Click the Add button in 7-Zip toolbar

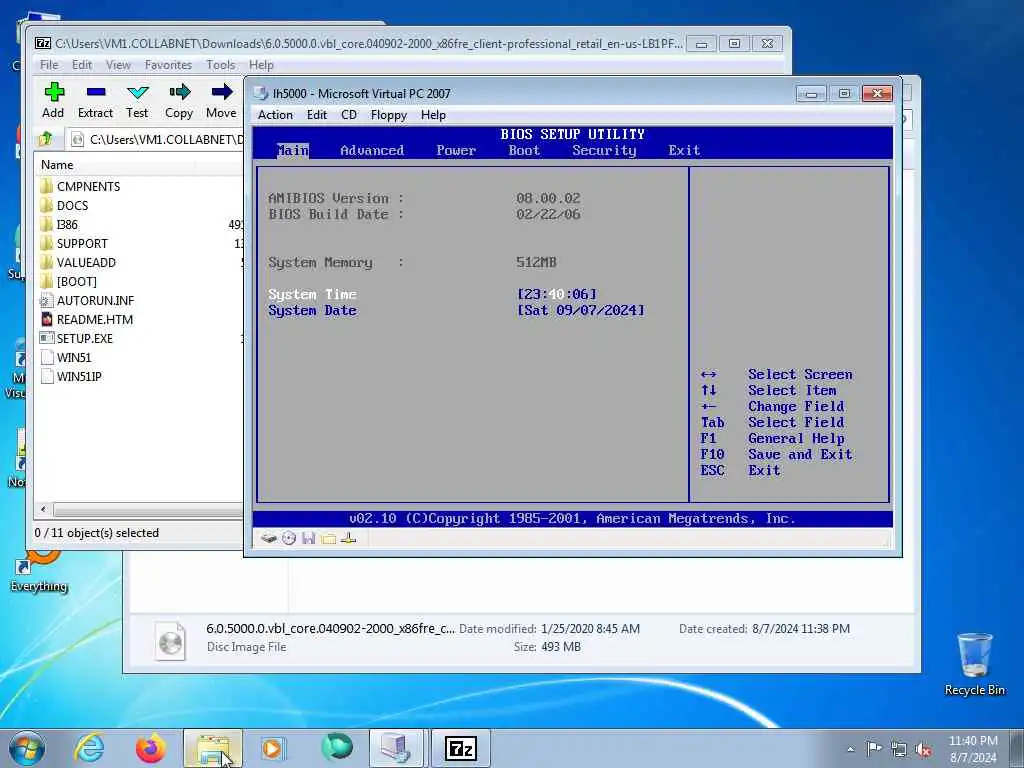pyautogui.click(x=54, y=101)
